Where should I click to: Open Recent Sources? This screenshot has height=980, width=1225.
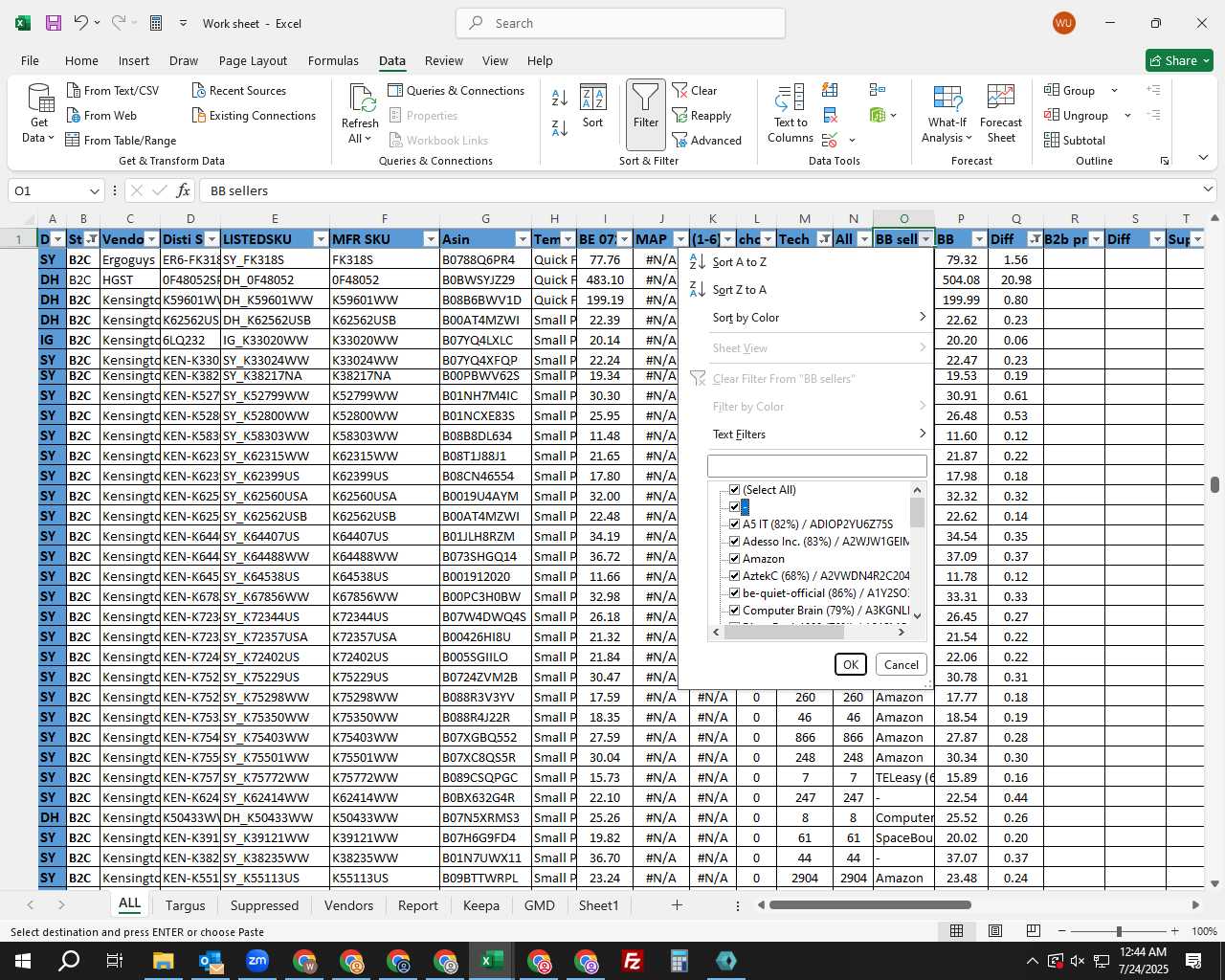point(239,90)
